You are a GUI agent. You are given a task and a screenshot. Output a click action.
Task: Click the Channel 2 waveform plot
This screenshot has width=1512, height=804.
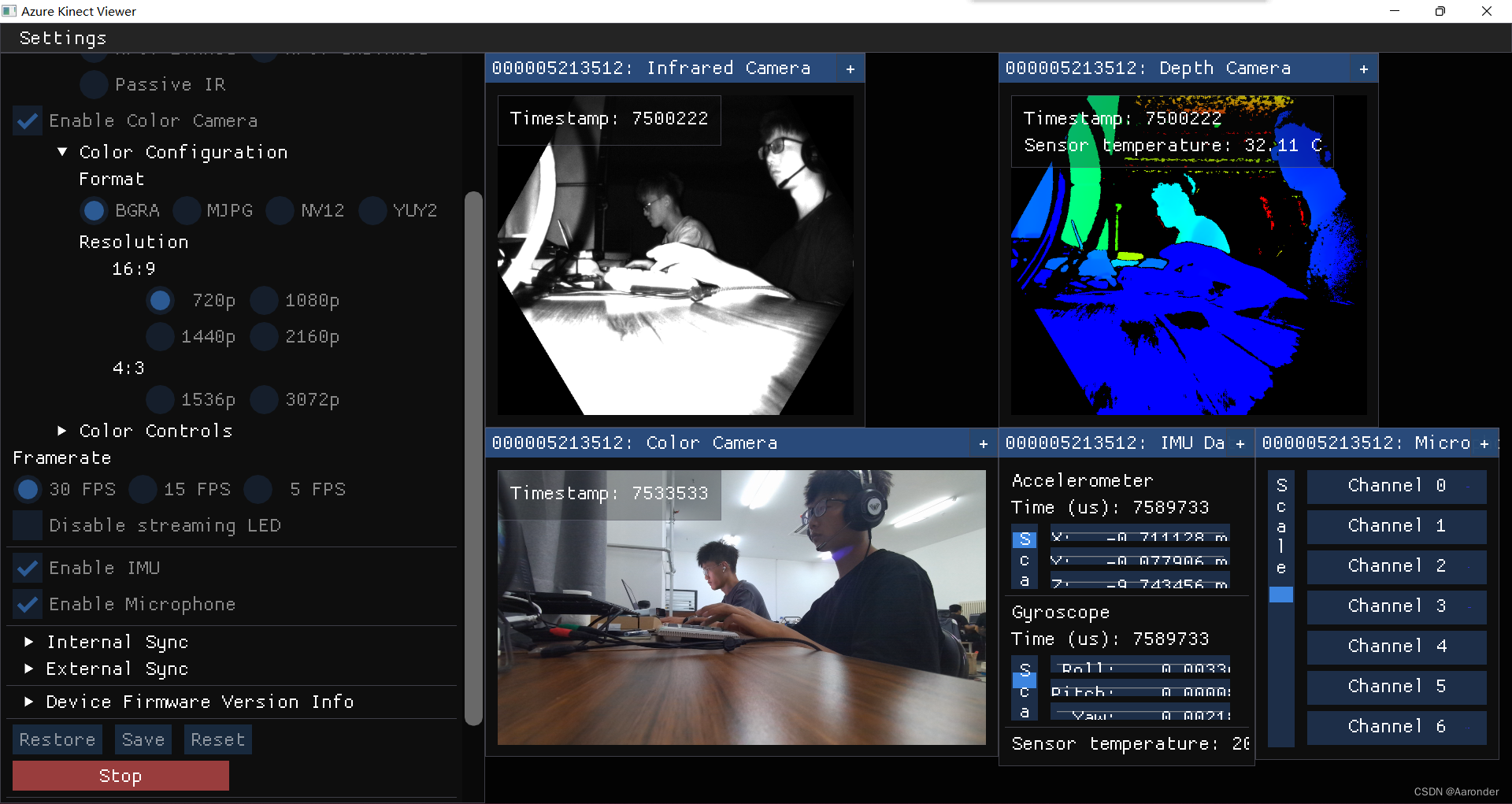pos(1397,567)
